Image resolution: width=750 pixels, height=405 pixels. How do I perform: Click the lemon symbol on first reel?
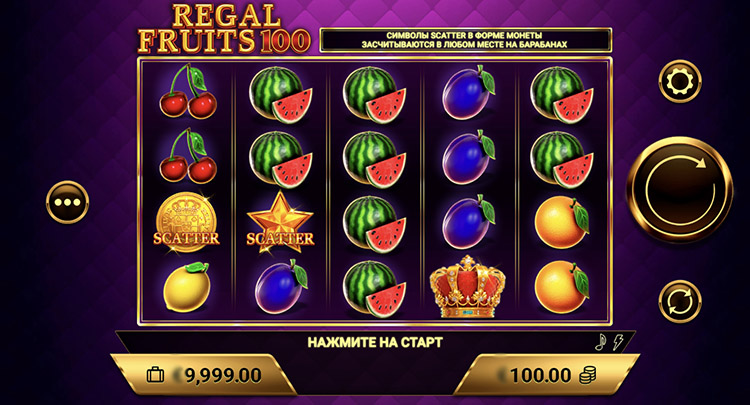[x=186, y=287]
